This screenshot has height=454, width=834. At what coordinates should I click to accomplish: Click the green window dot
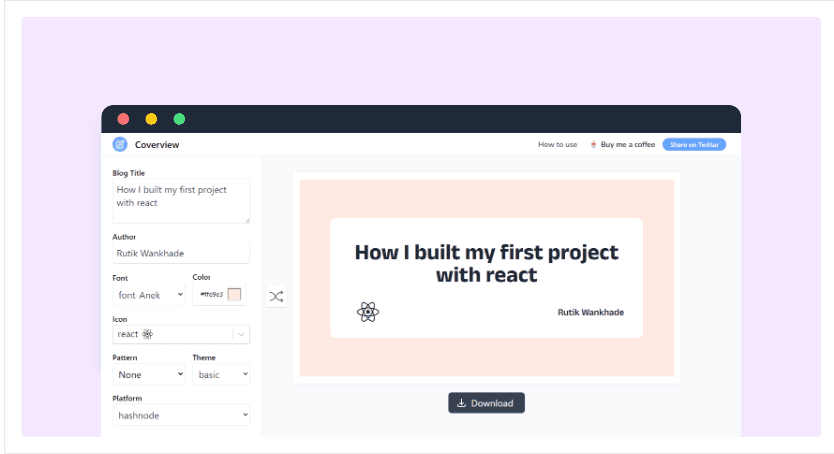[x=179, y=119]
